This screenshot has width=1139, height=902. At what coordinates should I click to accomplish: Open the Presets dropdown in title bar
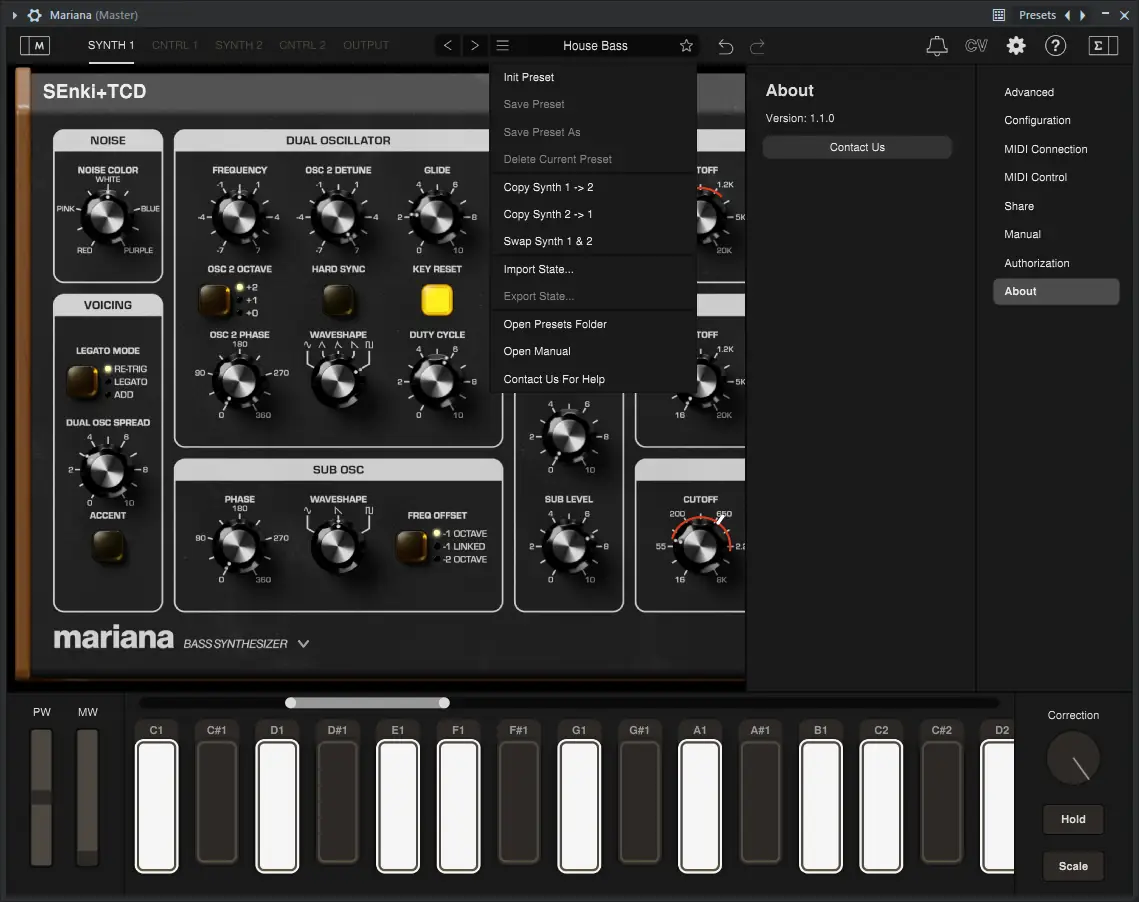(1037, 15)
